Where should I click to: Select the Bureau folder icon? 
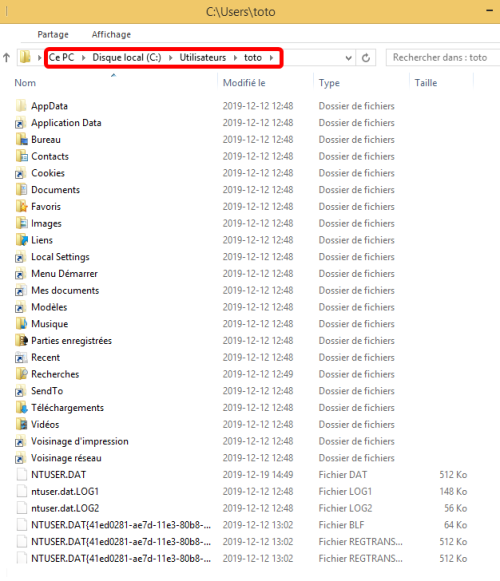[21, 140]
